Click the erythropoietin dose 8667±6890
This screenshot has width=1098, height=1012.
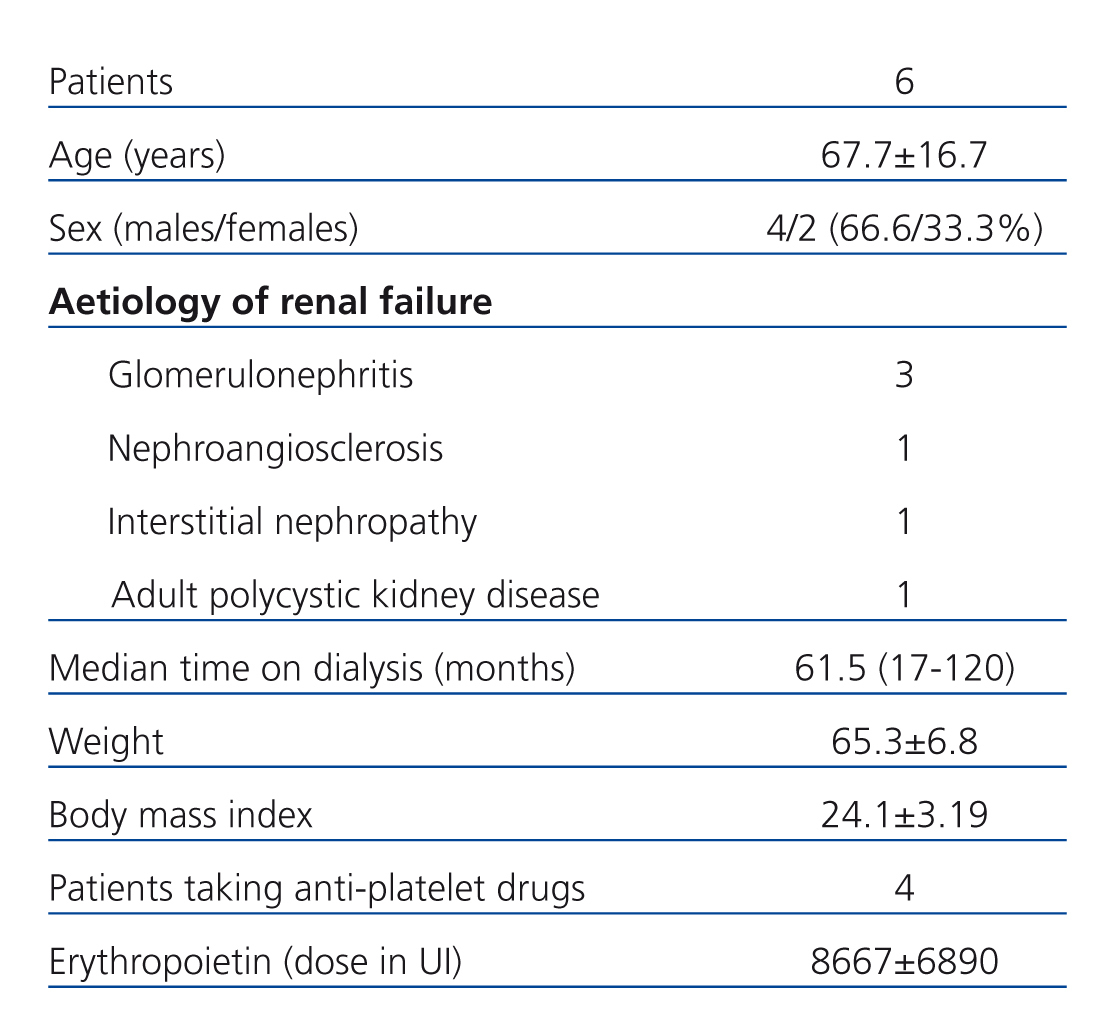point(904,962)
